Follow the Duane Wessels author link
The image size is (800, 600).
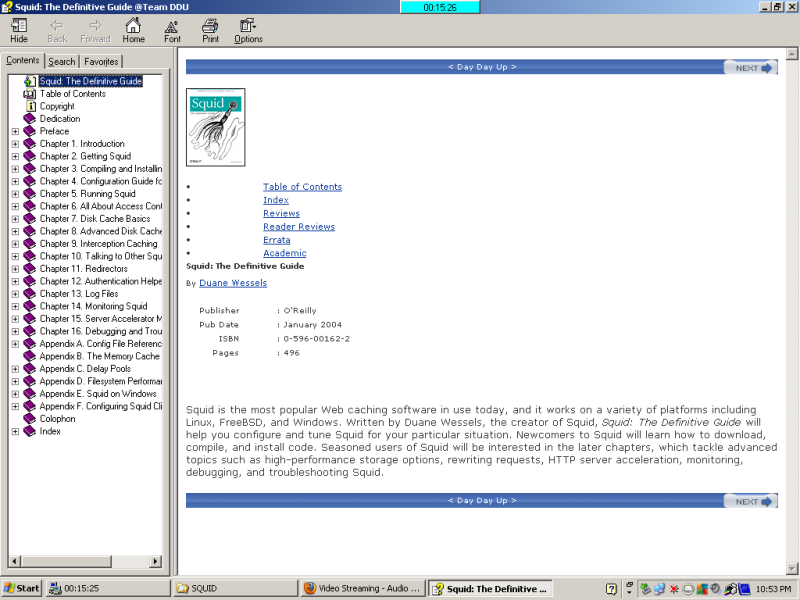[x=233, y=283]
